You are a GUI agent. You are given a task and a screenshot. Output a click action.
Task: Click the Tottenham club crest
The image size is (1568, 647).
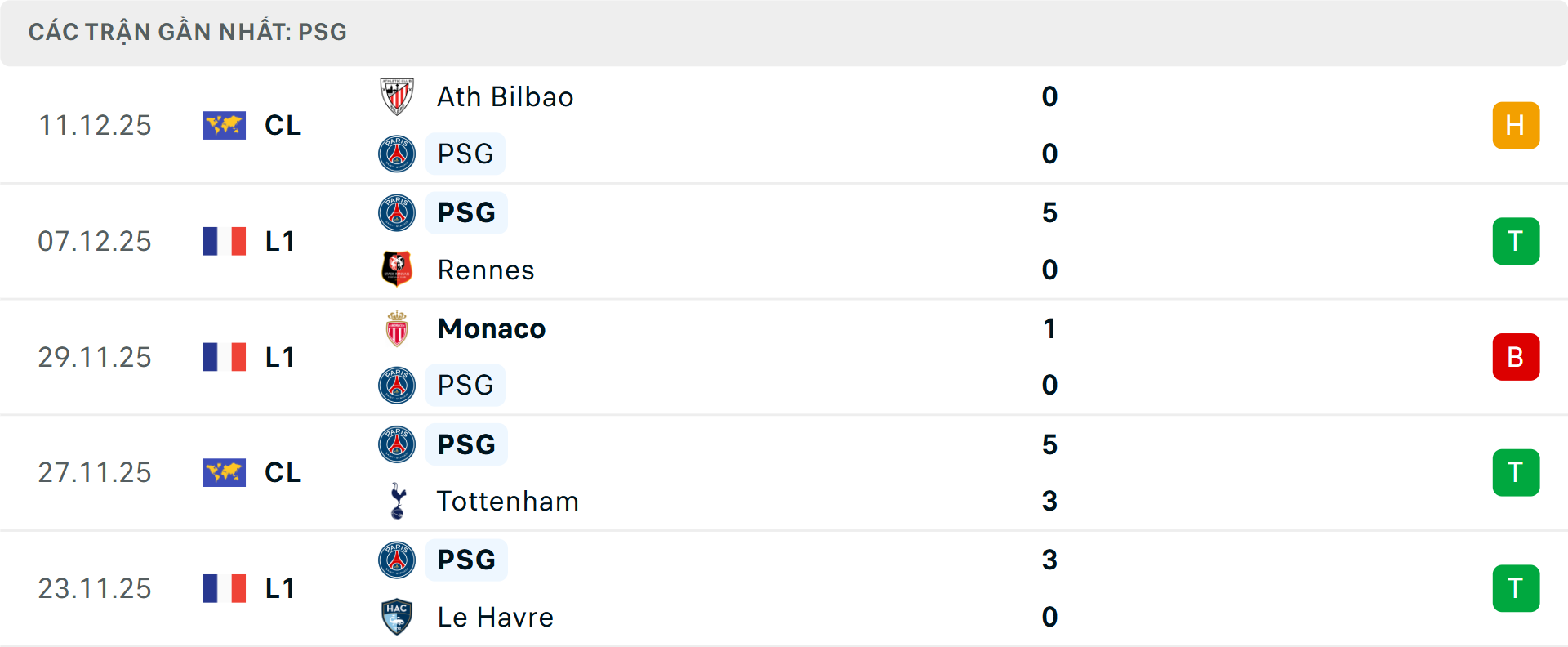tap(398, 501)
